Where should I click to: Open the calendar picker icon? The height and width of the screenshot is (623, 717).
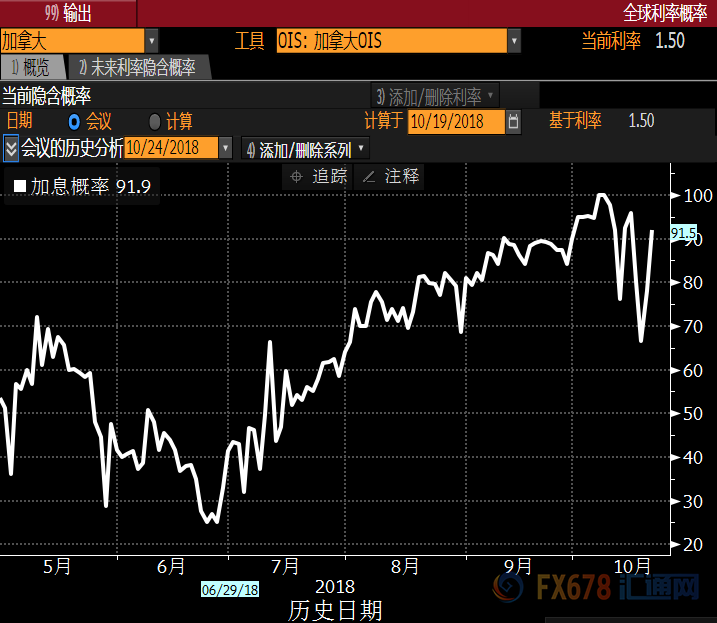coord(514,122)
